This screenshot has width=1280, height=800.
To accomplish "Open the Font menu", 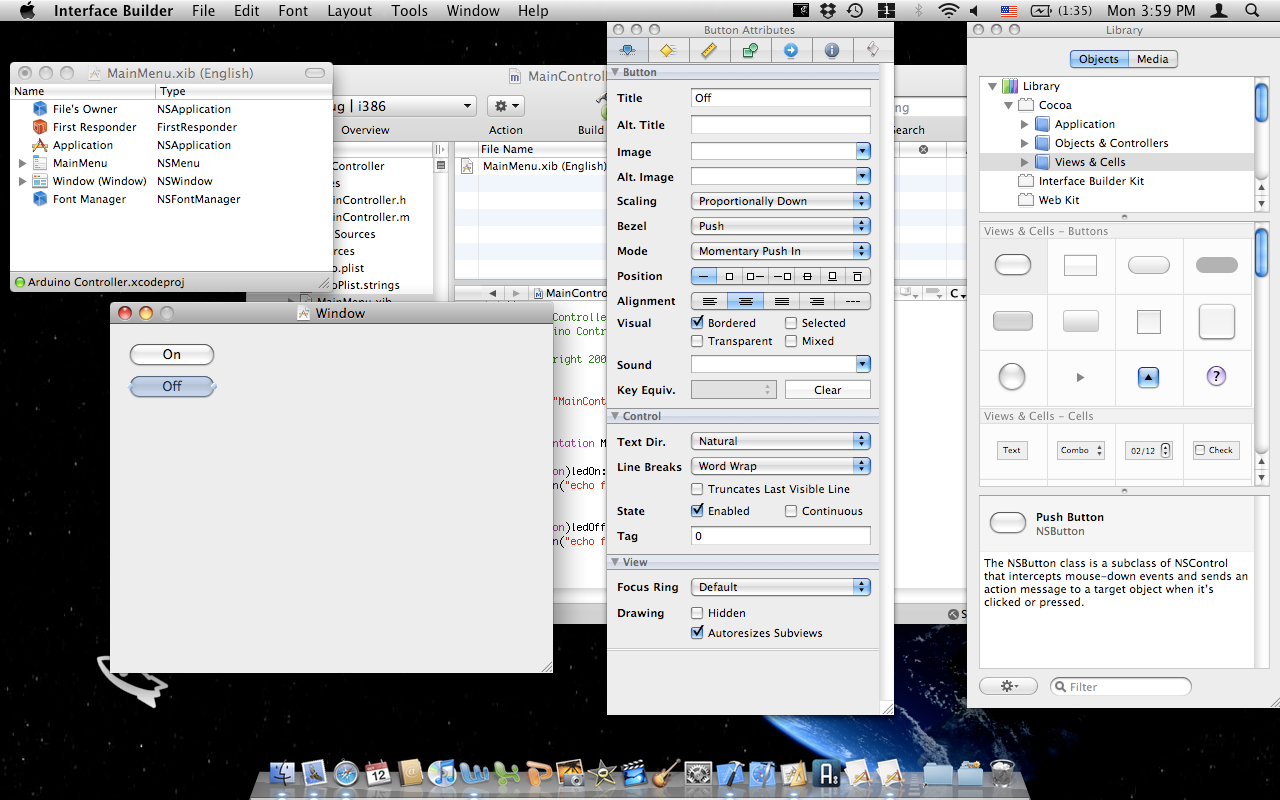I will click(x=293, y=11).
